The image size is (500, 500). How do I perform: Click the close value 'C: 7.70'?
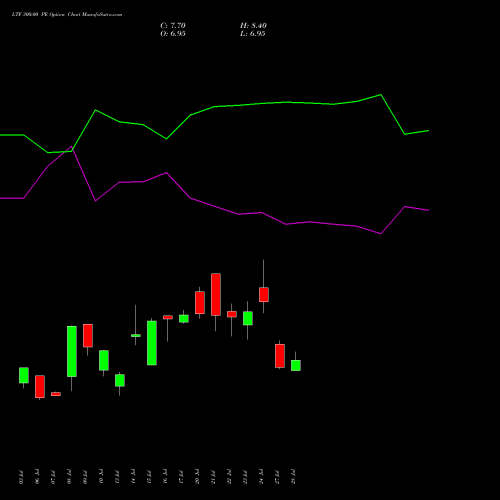click(x=173, y=26)
